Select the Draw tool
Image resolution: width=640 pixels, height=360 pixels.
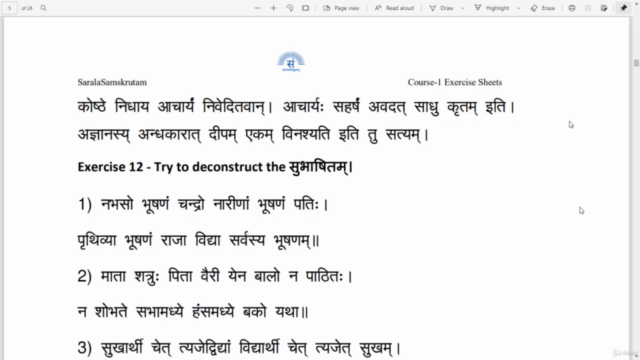[441, 8]
